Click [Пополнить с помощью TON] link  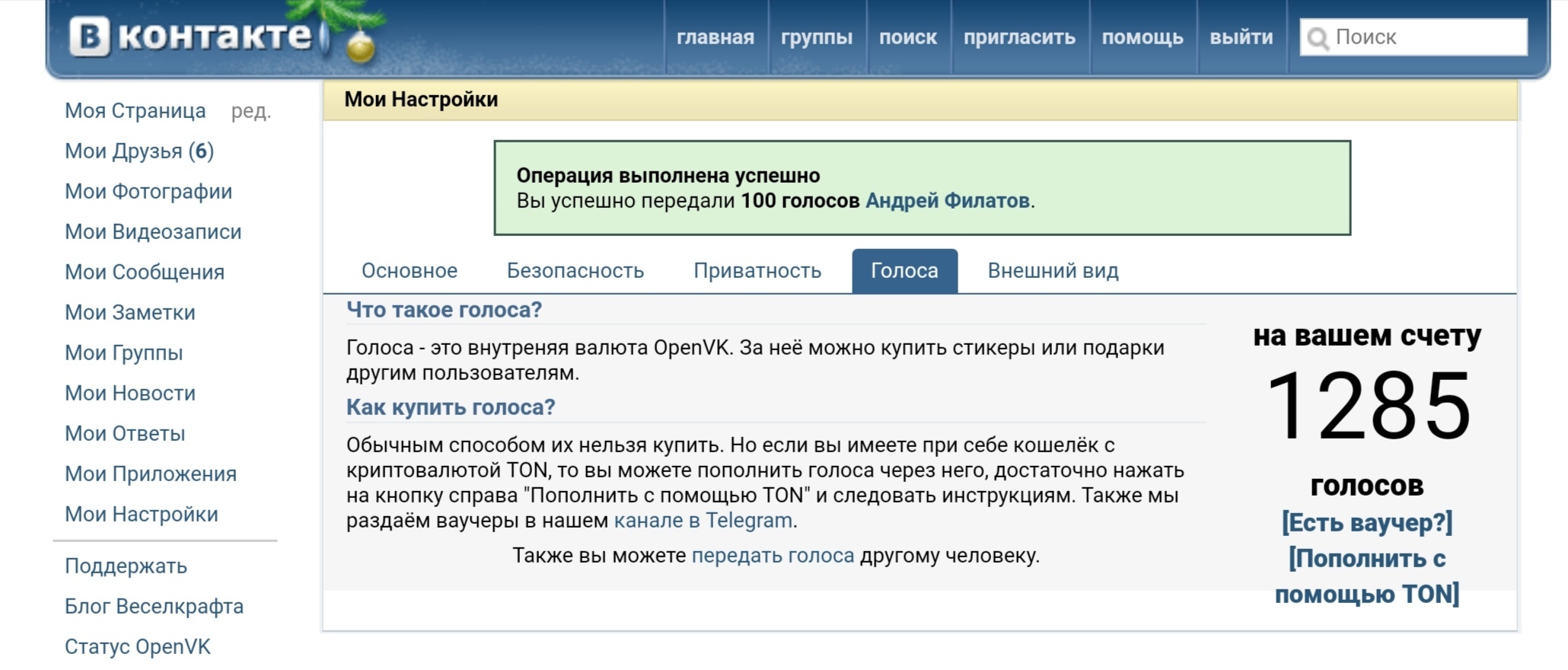(1367, 576)
